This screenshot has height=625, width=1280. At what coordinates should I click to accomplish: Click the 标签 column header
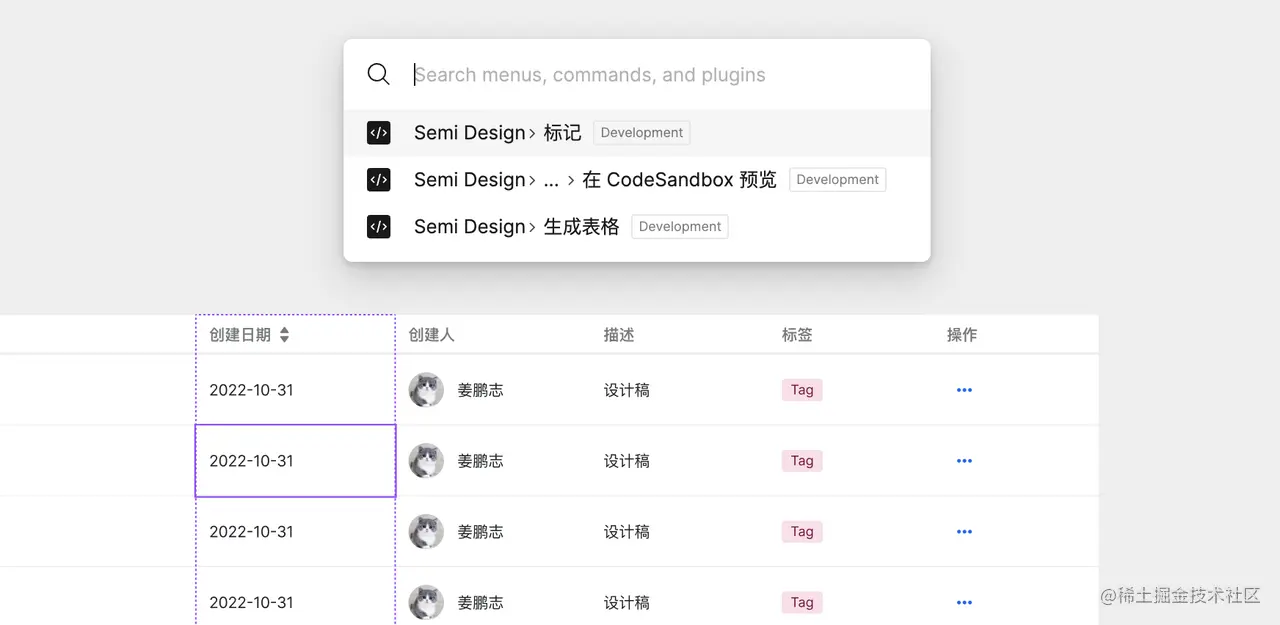coord(797,335)
